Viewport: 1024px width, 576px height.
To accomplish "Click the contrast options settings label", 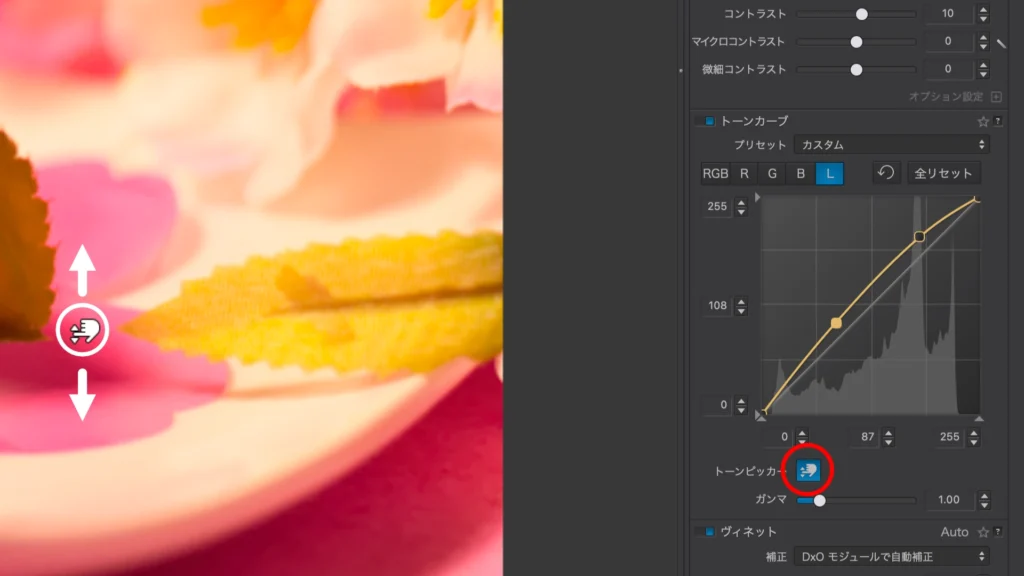I will (x=946, y=97).
